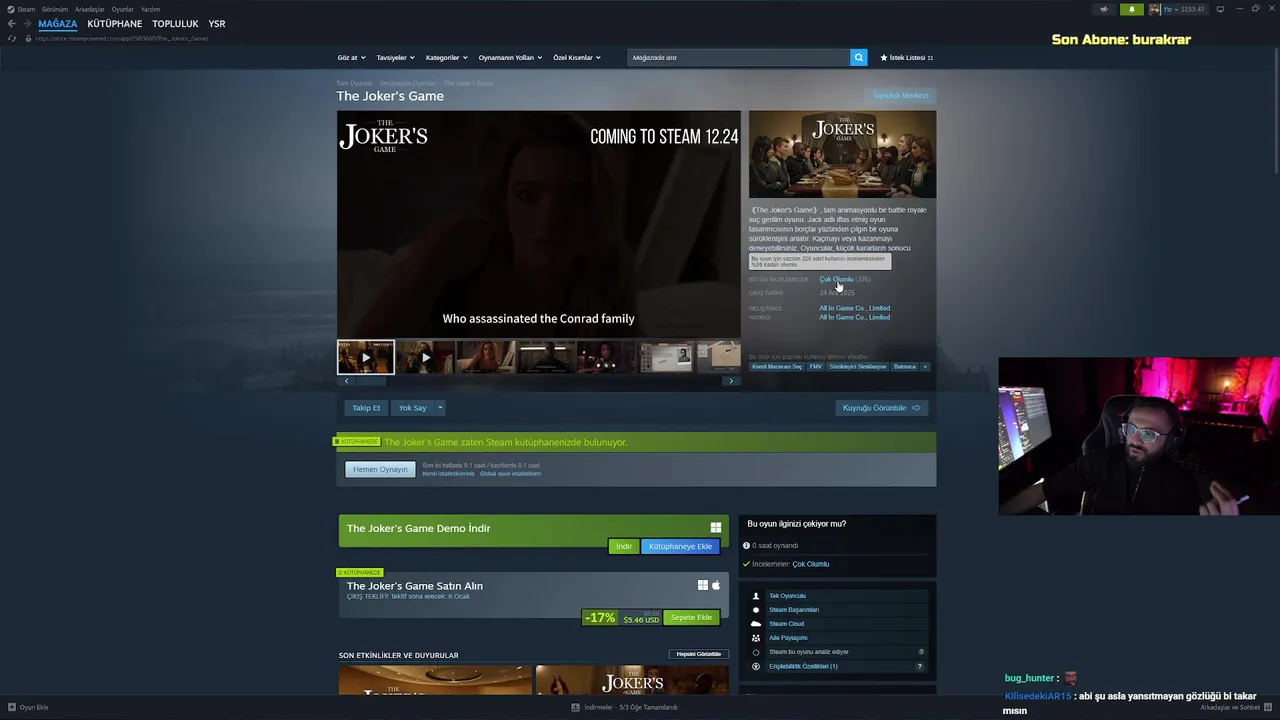
Task: Select the Bulmaca tag
Action: [905, 366]
